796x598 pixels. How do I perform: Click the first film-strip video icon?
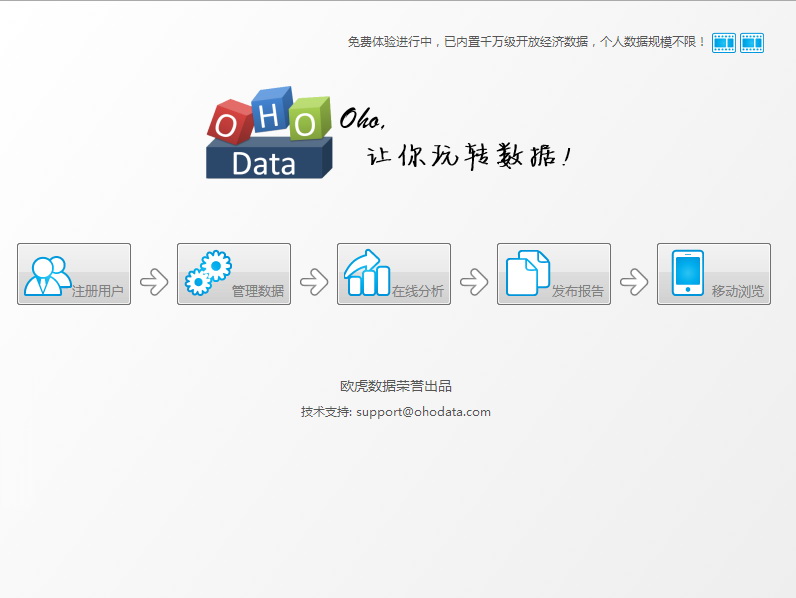point(723,43)
